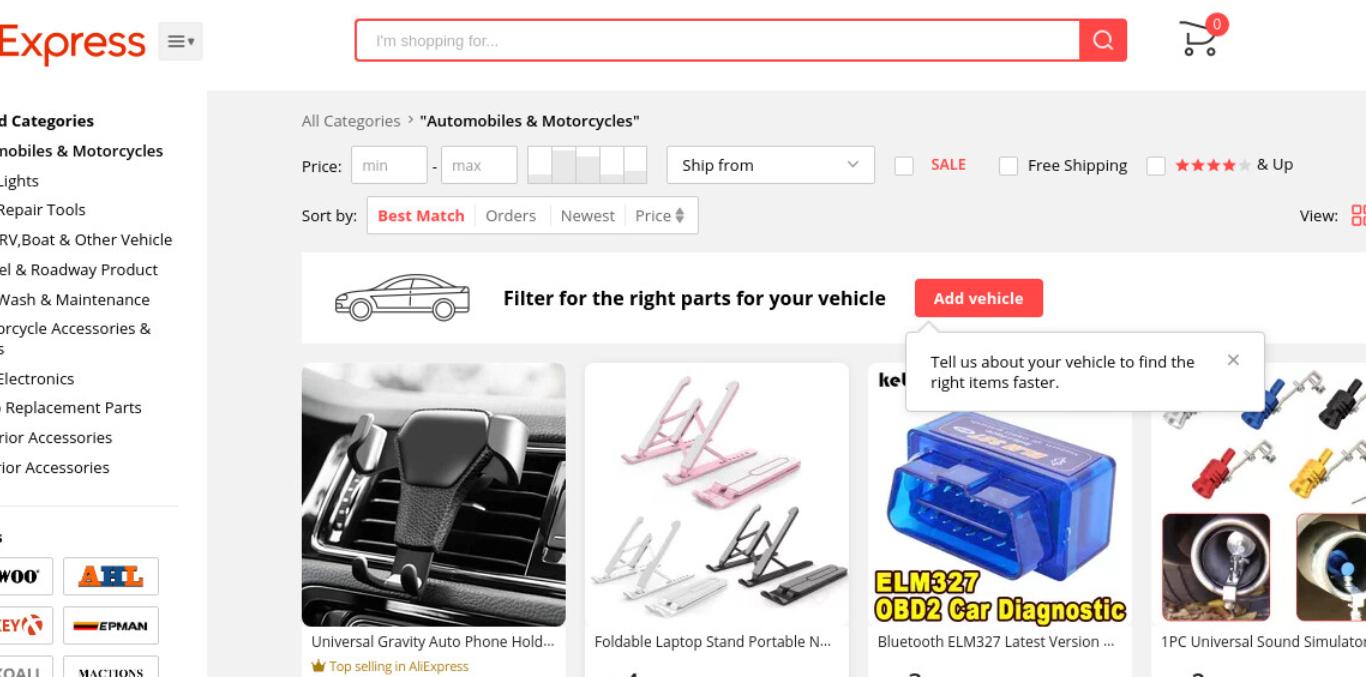Sort results by Newest
1366x677 pixels.
pos(588,215)
